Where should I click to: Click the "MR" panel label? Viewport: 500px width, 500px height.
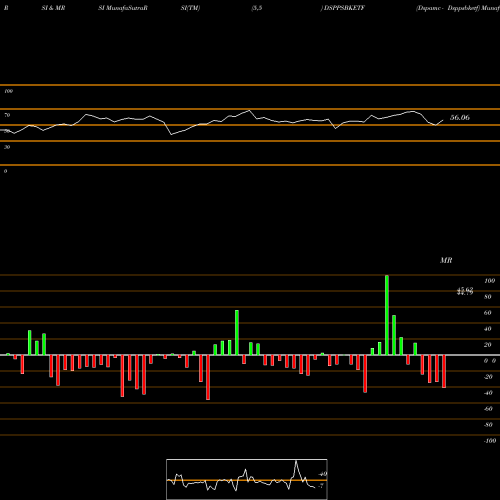[x=446, y=260]
